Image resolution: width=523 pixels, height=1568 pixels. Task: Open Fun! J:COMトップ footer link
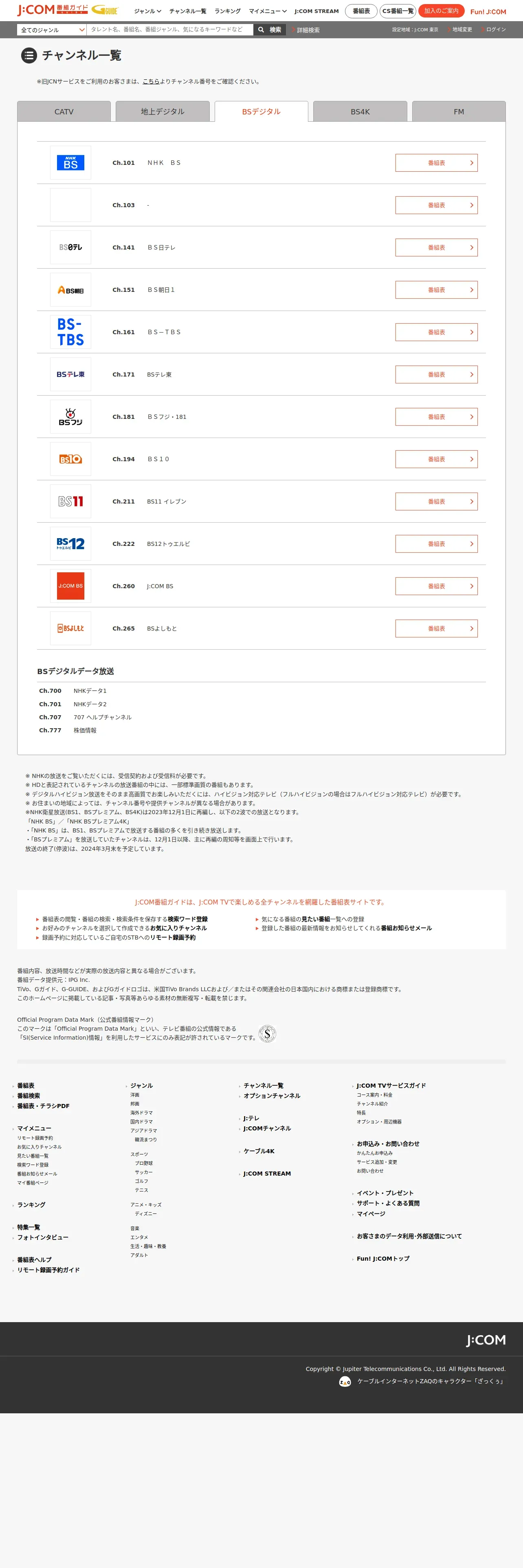[x=383, y=1258]
